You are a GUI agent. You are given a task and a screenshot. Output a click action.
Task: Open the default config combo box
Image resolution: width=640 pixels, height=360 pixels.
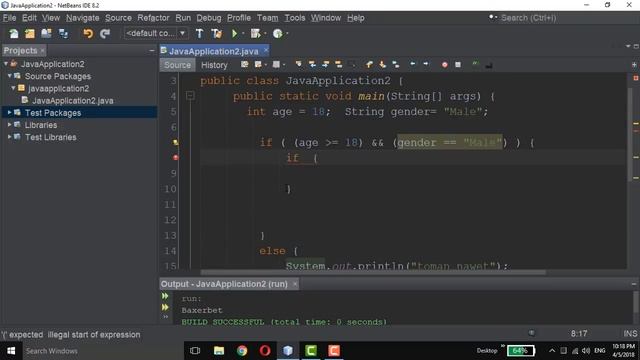[156, 33]
